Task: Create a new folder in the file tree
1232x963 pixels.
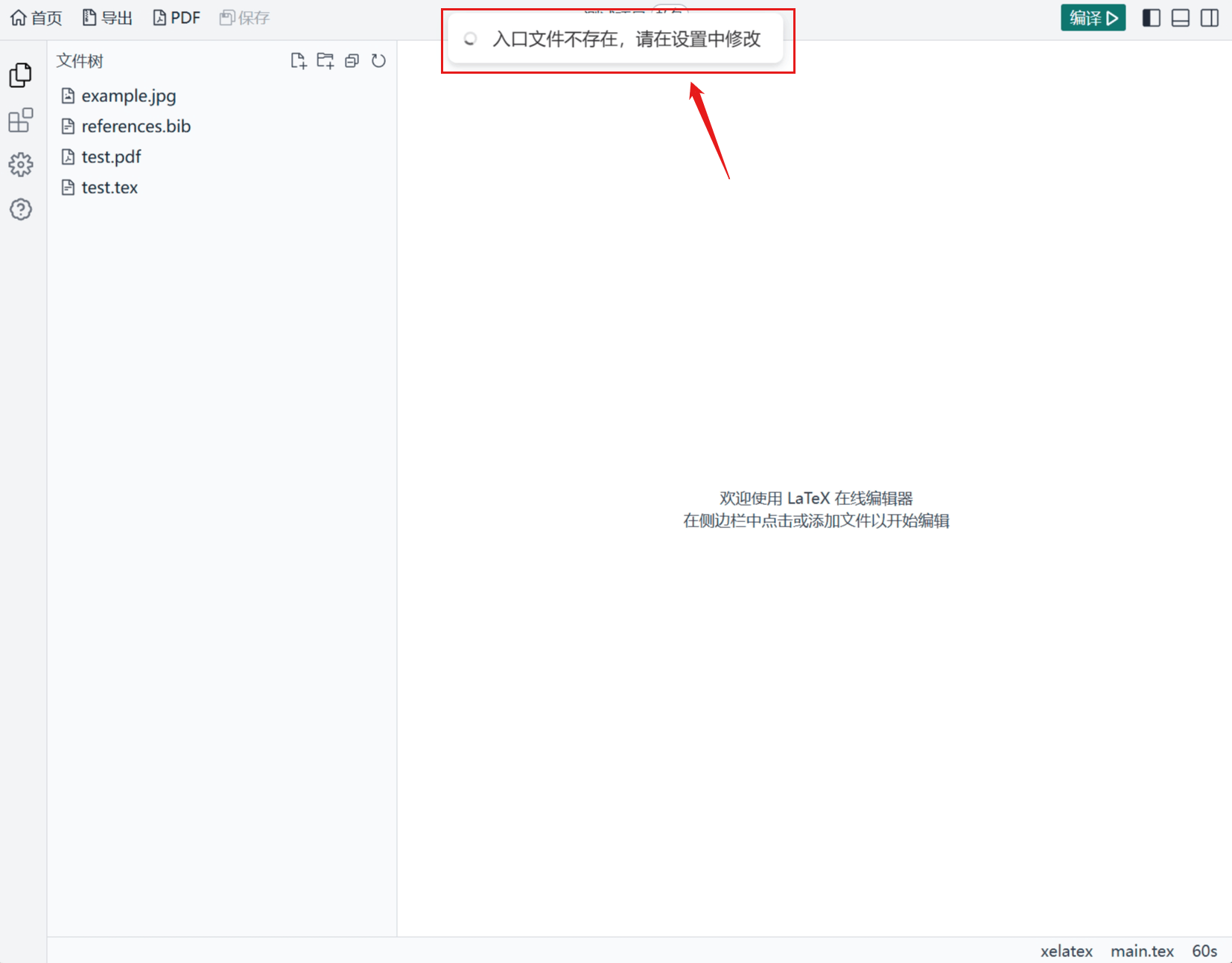Action: [326, 61]
